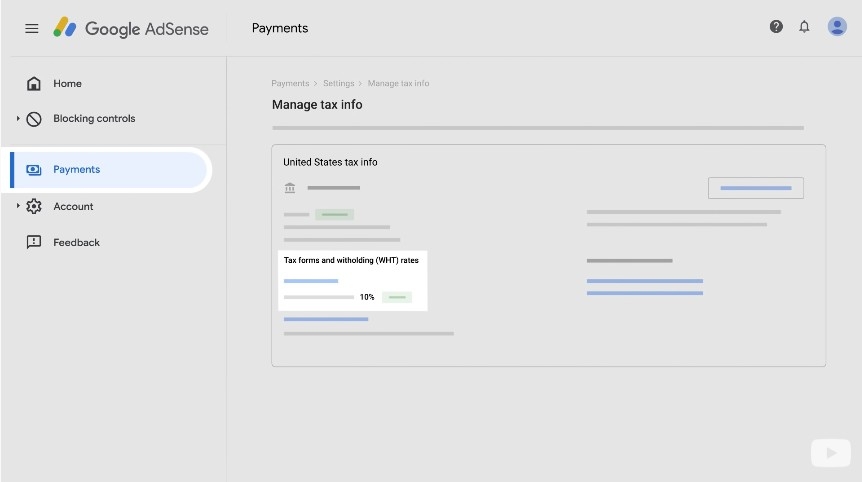This screenshot has width=862, height=482.
Task: Click the Home house icon
Action: [x=34, y=84]
